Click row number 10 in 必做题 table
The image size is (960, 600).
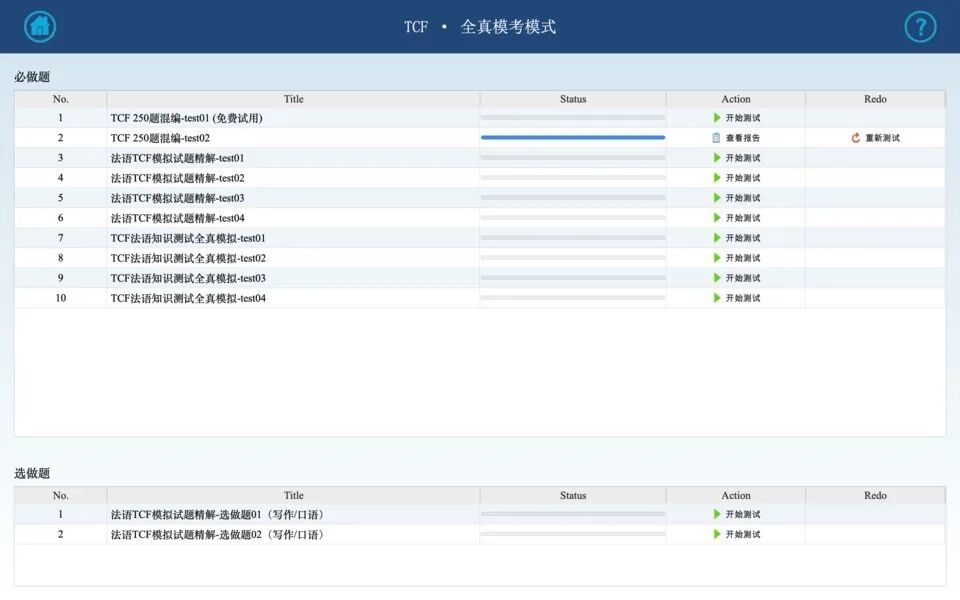(x=61, y=298)
